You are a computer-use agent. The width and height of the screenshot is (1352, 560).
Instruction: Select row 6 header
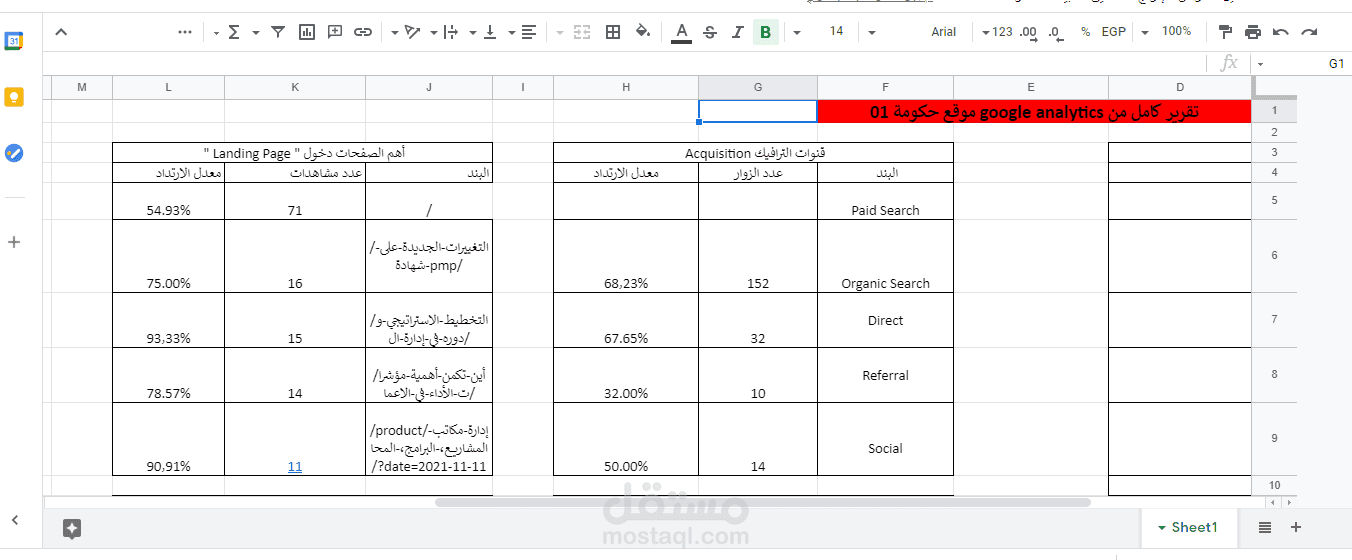coord(1274,256)
